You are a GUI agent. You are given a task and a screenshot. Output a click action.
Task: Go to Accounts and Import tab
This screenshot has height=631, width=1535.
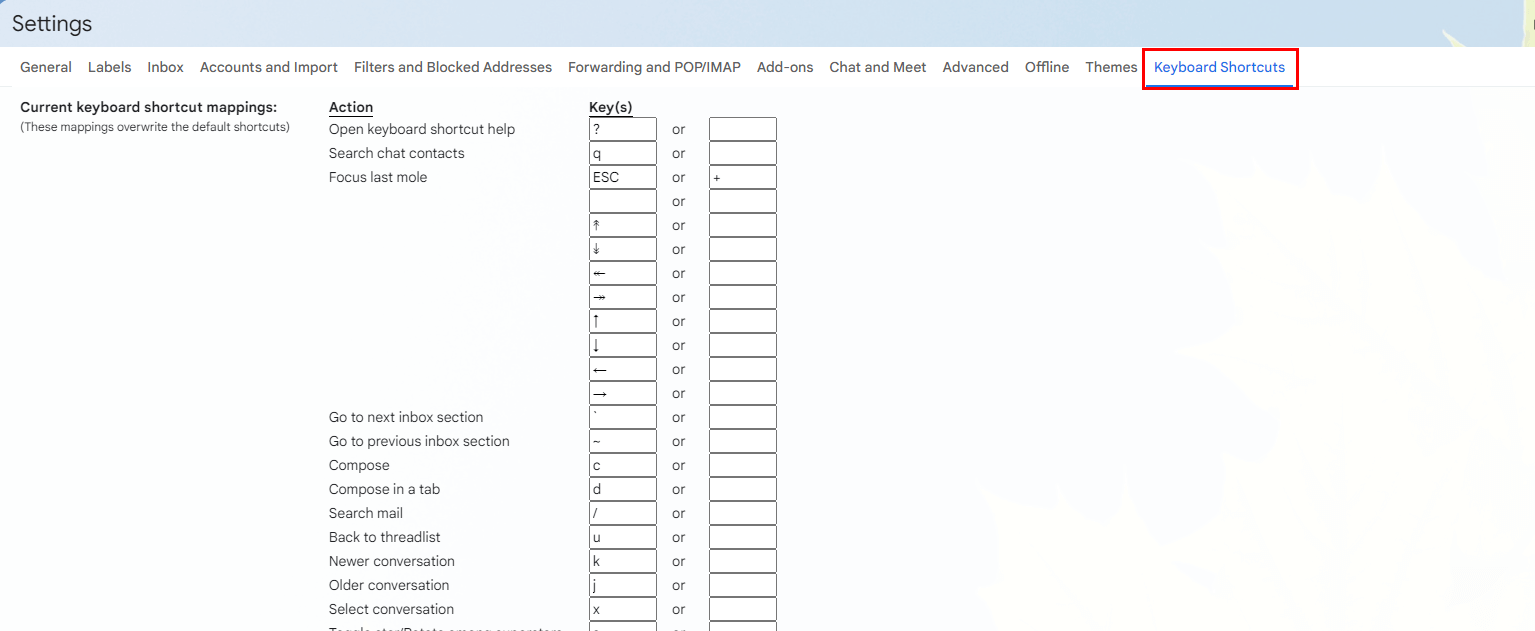[x=269, y=67]
